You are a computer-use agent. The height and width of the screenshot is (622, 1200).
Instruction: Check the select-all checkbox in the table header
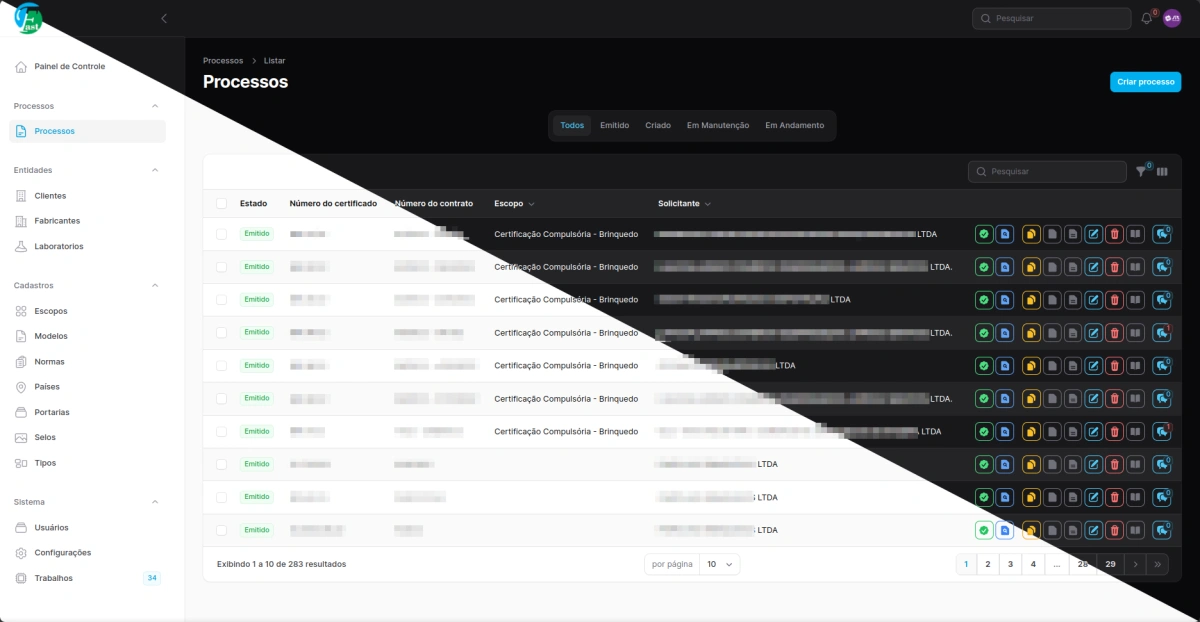[x=221, y=202]
